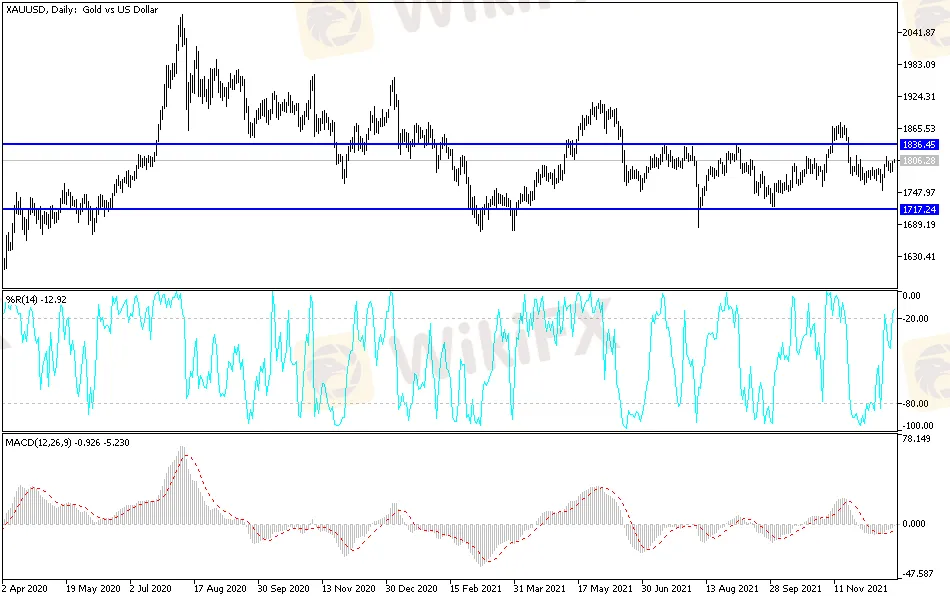Viewport: 950px width, 600px height.
Task: Click the 13 Nov 2020 date label
Action: [348, 588]
